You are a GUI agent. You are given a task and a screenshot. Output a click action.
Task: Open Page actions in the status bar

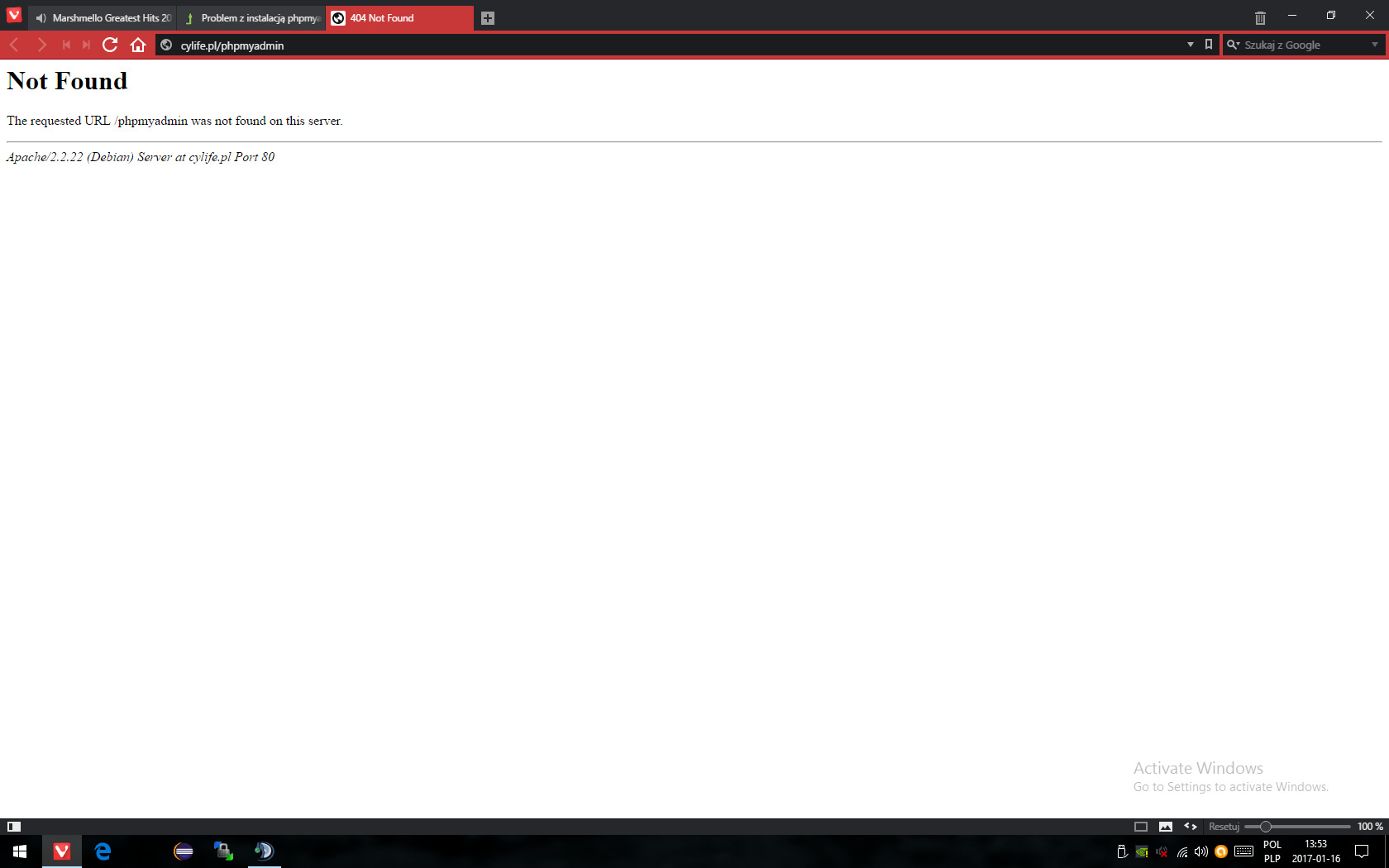(x=1191, y=827)
